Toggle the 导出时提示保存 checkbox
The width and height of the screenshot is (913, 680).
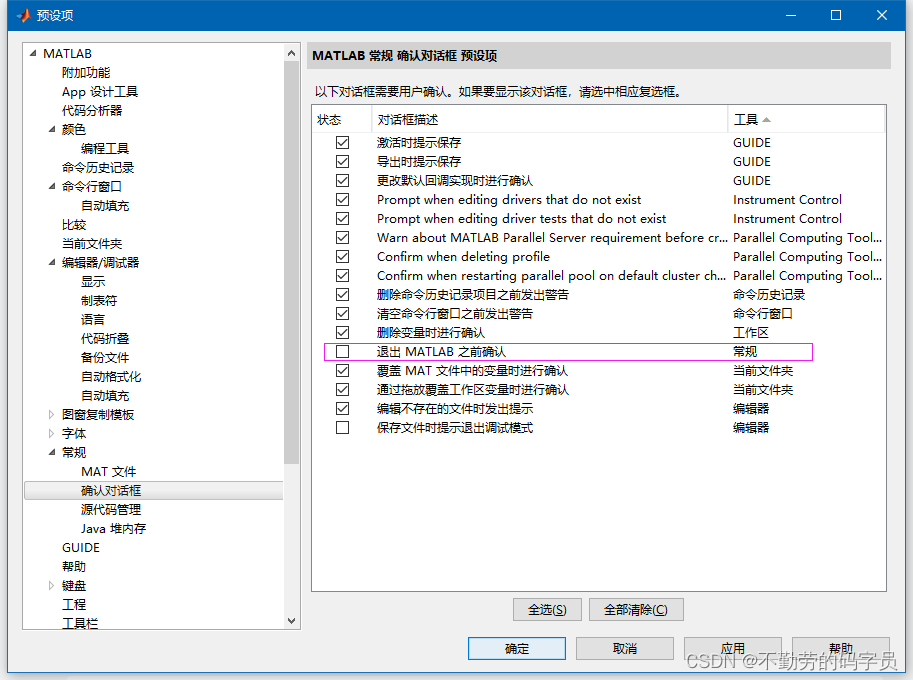(342, 161)
